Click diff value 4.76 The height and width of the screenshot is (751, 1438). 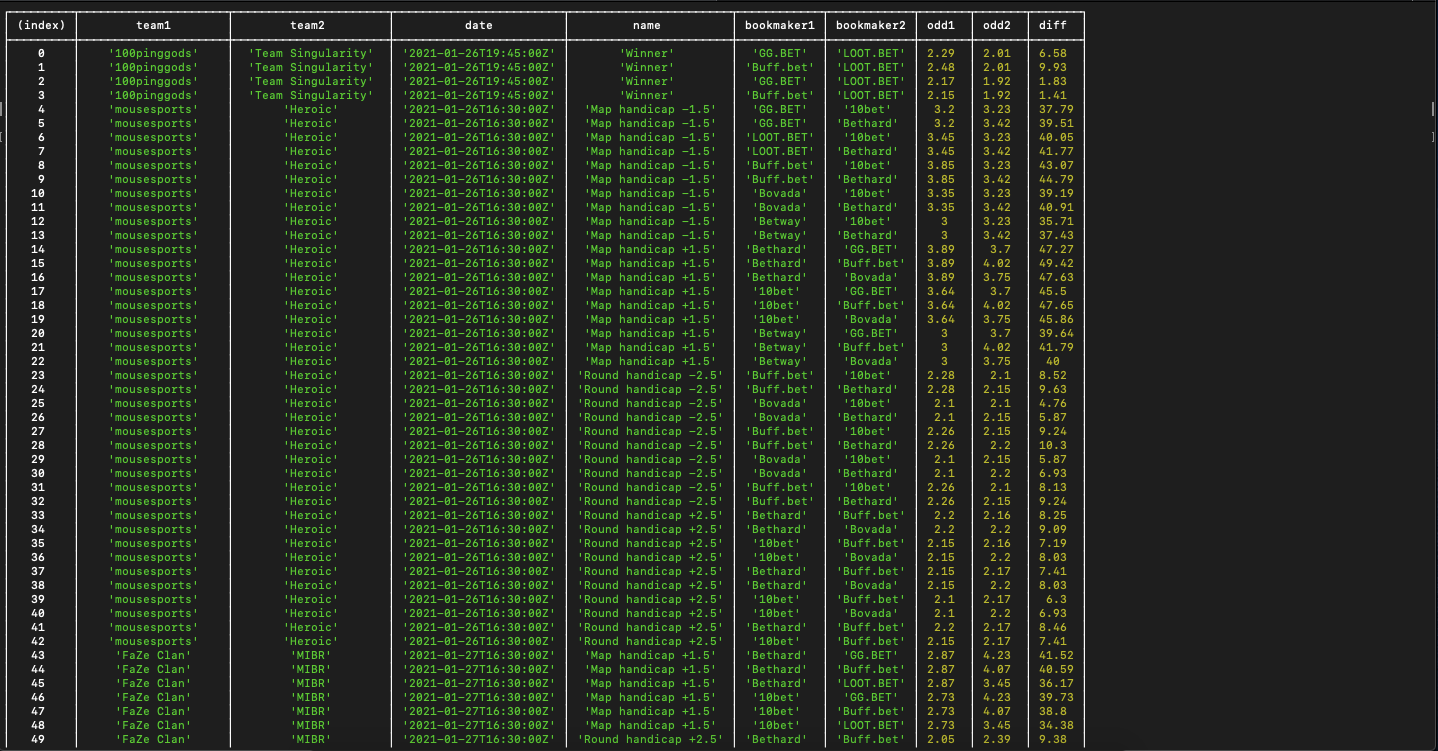[1053, 403]
